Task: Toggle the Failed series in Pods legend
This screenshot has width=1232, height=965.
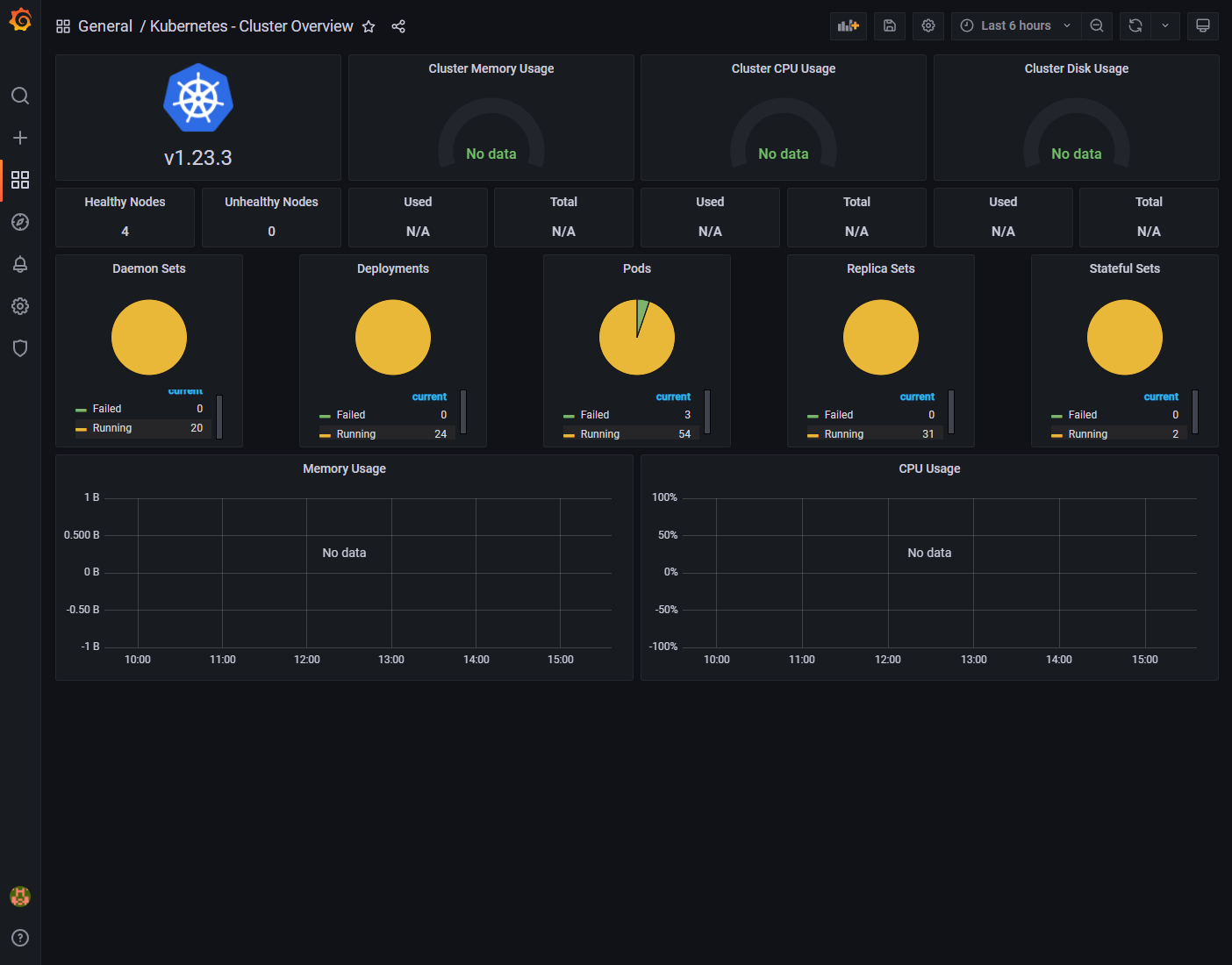Action: point(595,415)
